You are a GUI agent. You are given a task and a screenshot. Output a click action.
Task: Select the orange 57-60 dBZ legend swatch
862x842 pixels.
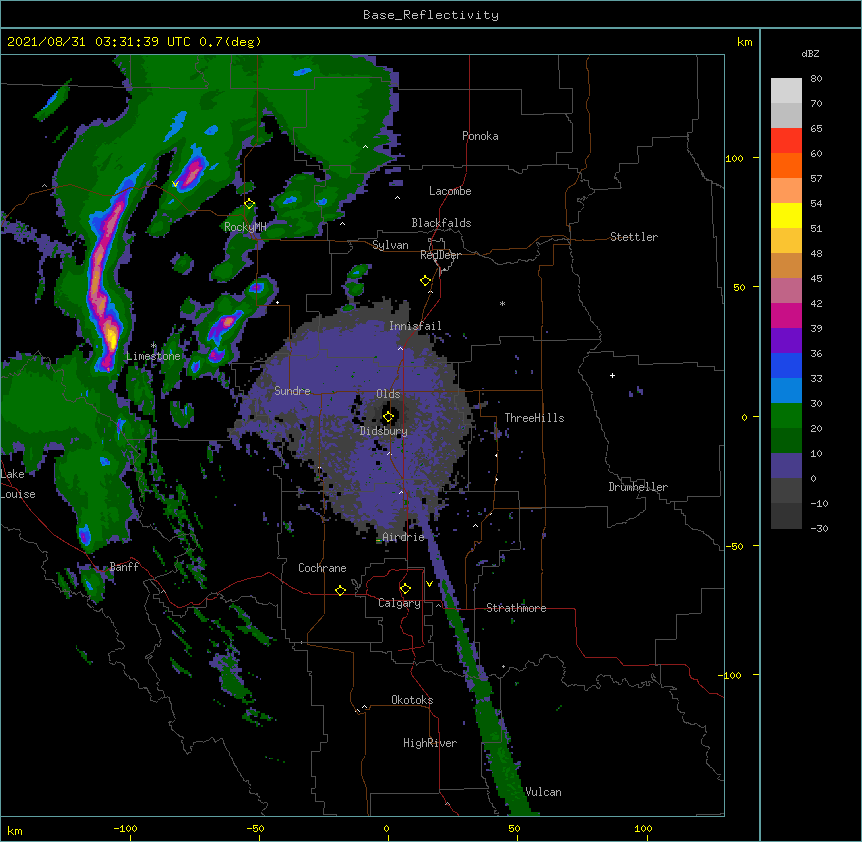point(786,166)
